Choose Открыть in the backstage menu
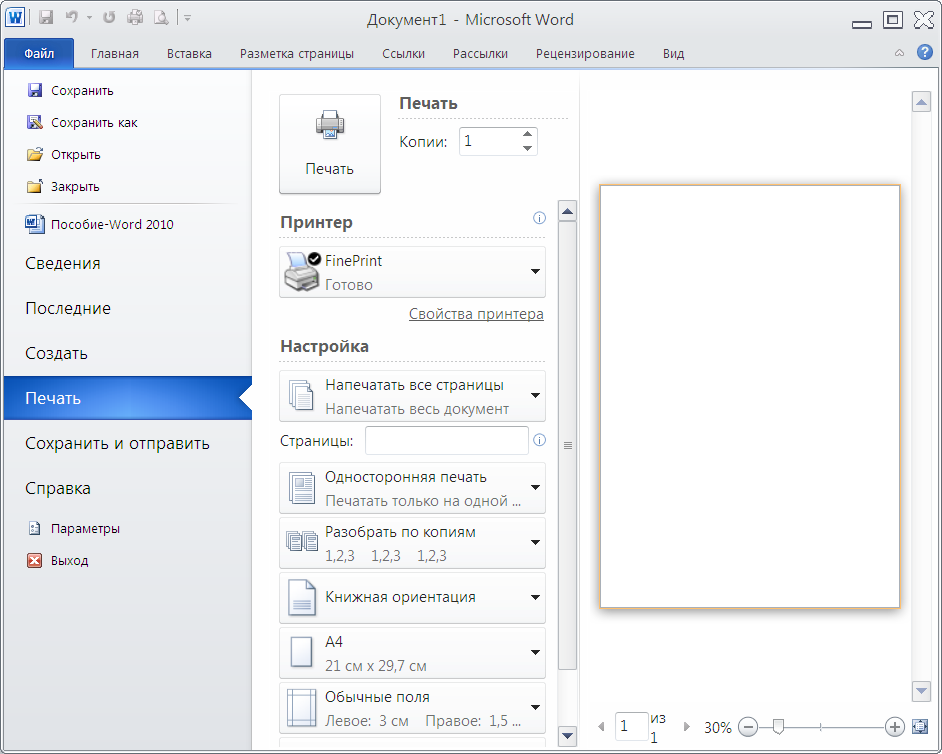942x754 pixels. (x=64, y=154)
